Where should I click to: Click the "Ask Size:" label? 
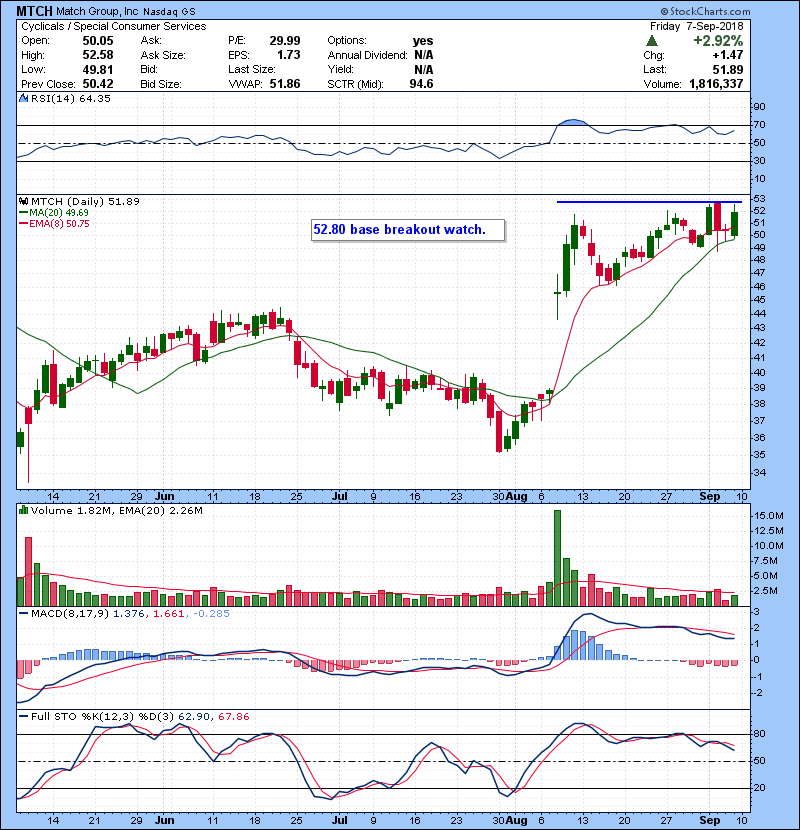click(163, 55)
